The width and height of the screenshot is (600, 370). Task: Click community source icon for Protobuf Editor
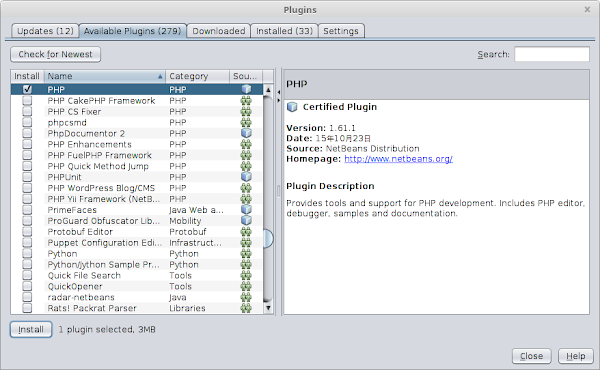pyautogui.click(x=246, y=231)
